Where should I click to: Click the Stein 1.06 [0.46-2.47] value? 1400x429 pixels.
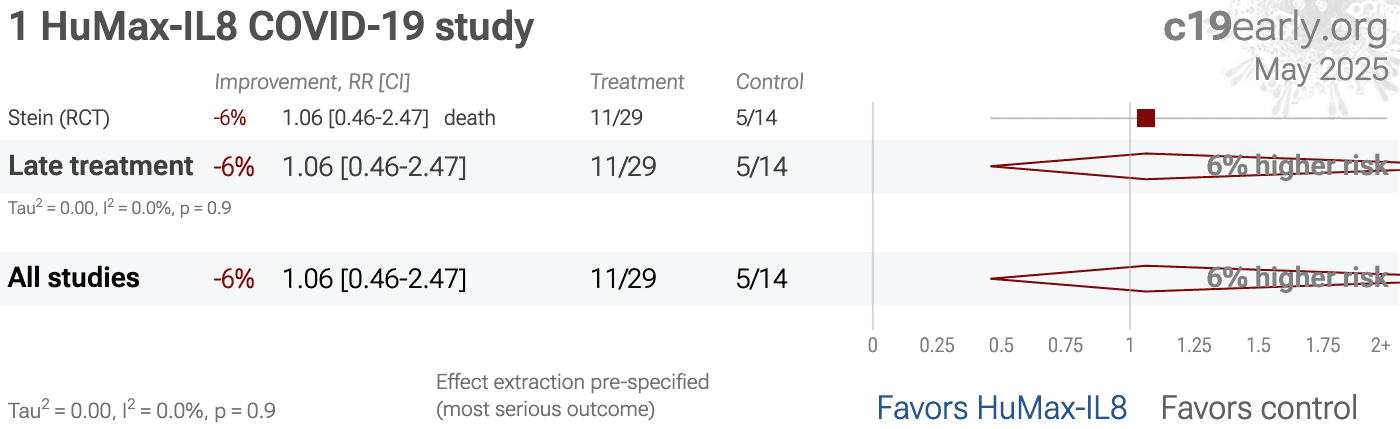[x=356, y=118]
